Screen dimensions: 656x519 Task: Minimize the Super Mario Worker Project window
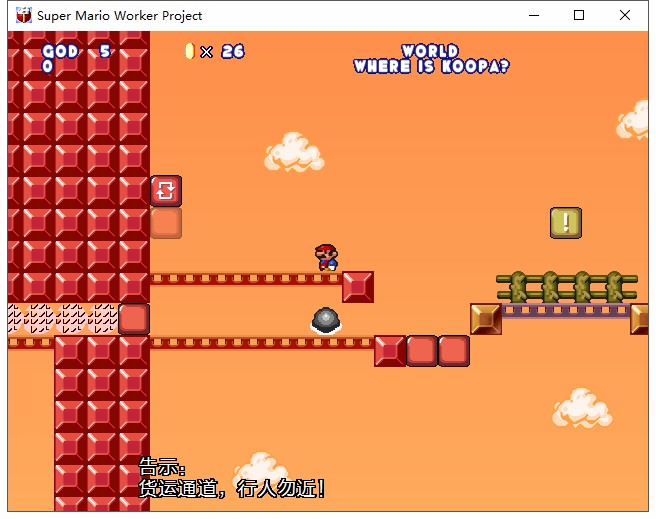click(x=534, y=15)
